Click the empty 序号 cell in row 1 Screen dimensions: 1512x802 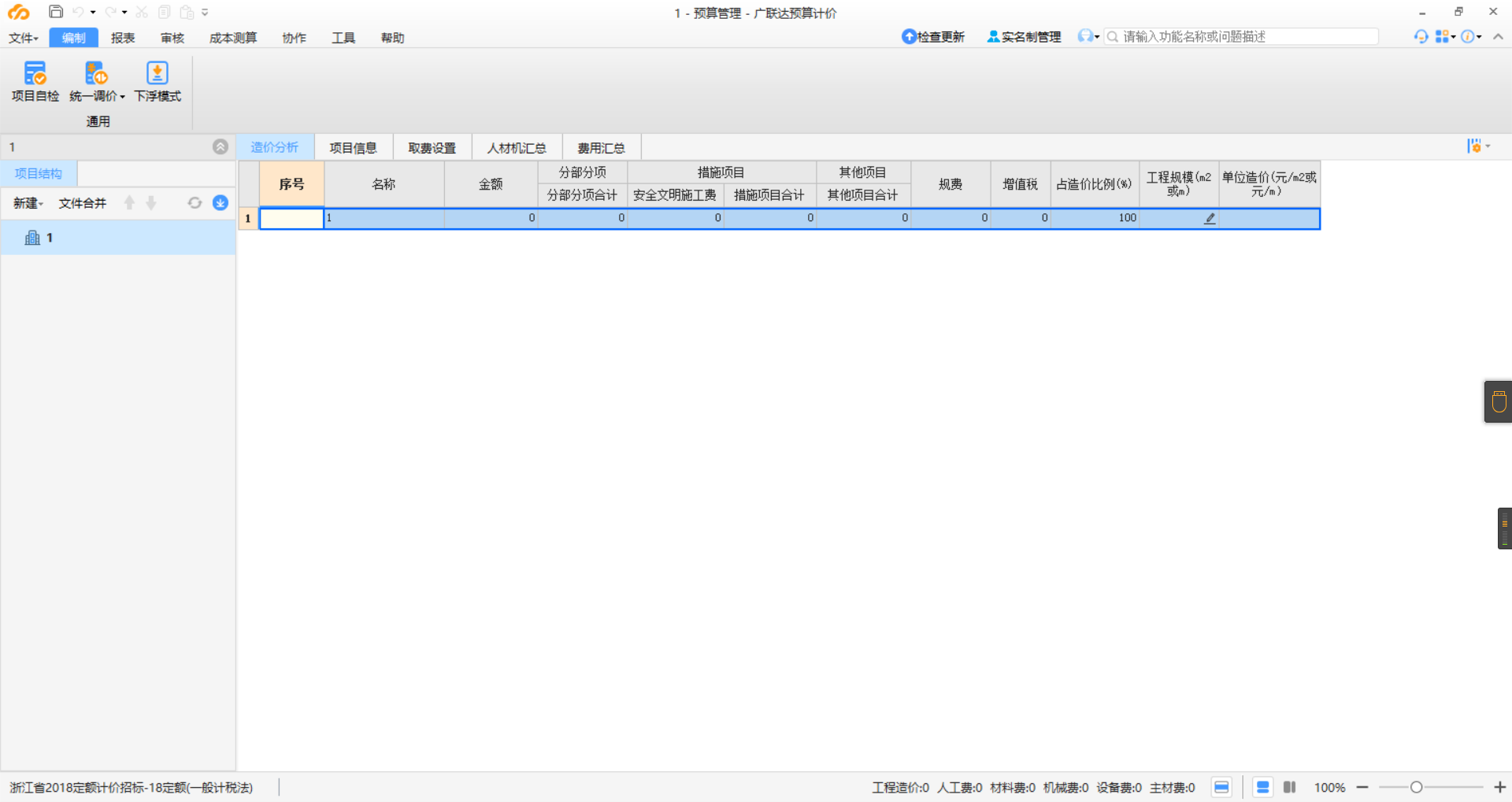click(291, 218)
